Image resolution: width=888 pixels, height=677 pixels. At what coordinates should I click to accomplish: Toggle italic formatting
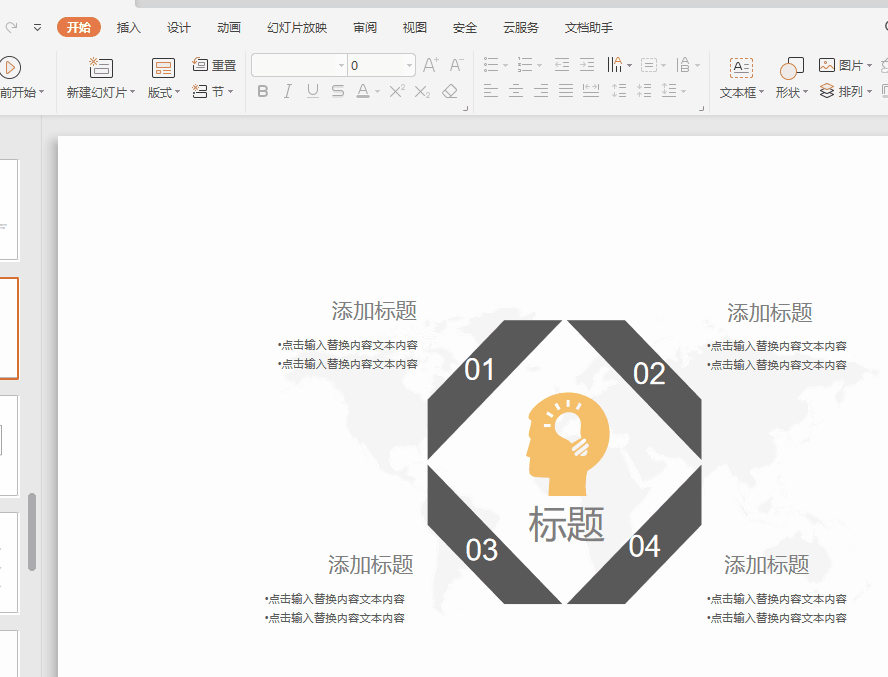[x=288, y=92]
